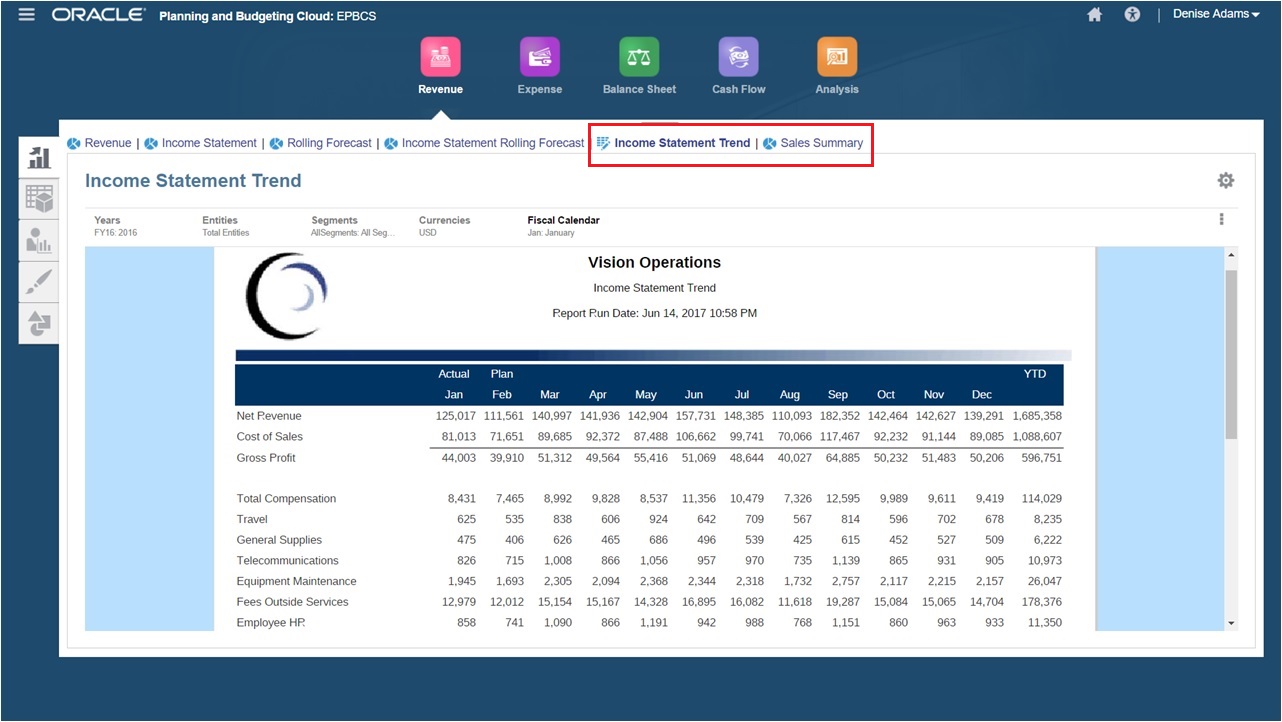Click the Total Compensation row label
The image size is (1282, 722).
coord(286,499)
